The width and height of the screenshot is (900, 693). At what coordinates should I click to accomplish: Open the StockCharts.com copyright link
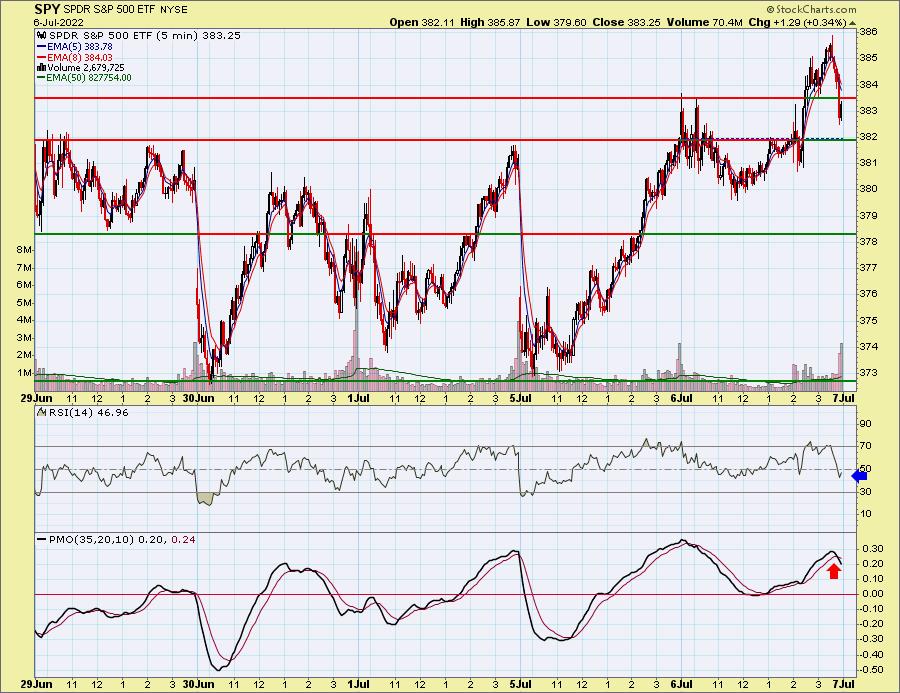811,9
